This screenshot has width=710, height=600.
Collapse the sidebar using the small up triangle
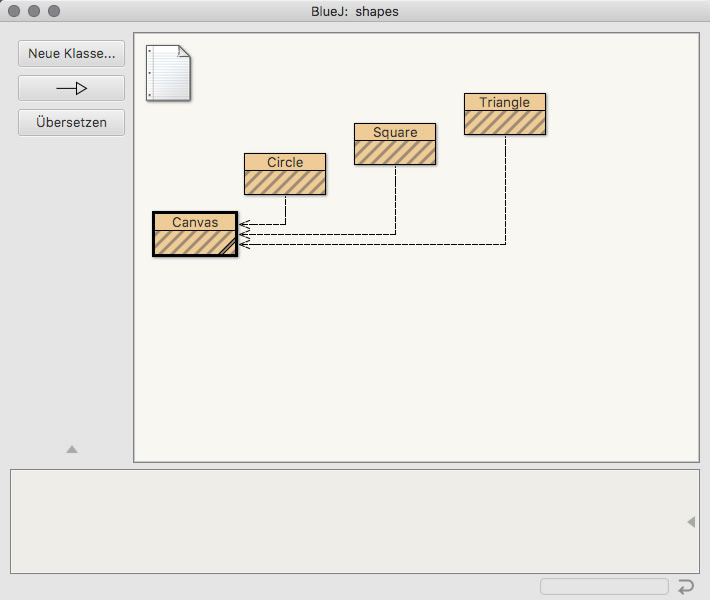click(72, 450)
